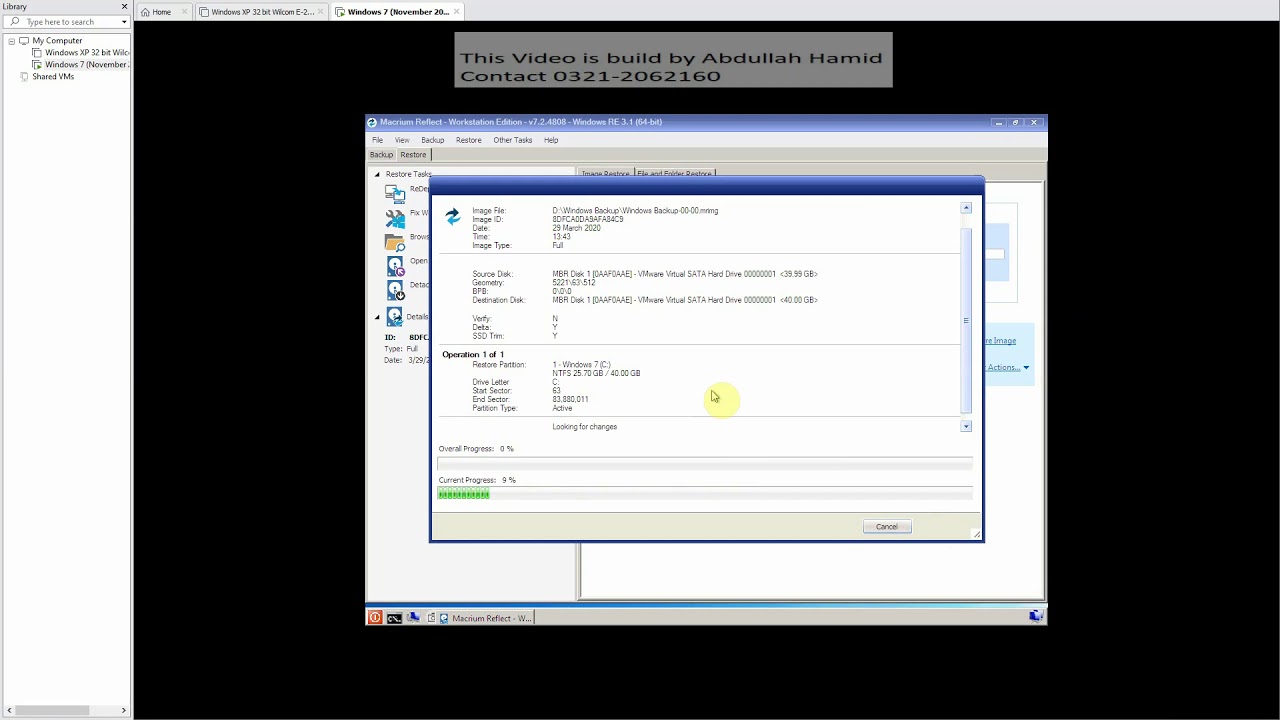
Task: Click the Open image disk icon
Action: click(395, 265)
